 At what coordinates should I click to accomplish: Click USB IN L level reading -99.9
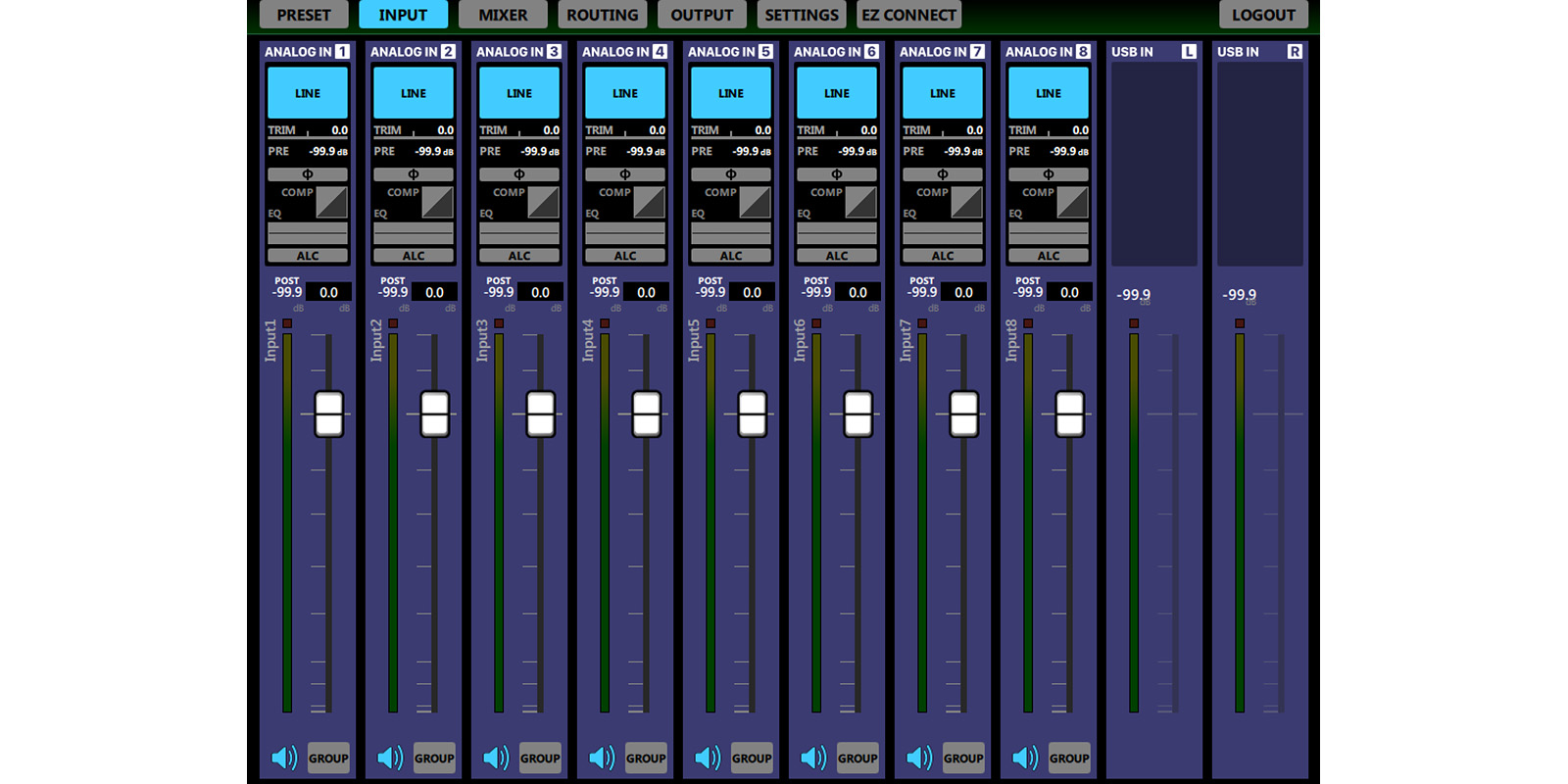pos(1134,295)
